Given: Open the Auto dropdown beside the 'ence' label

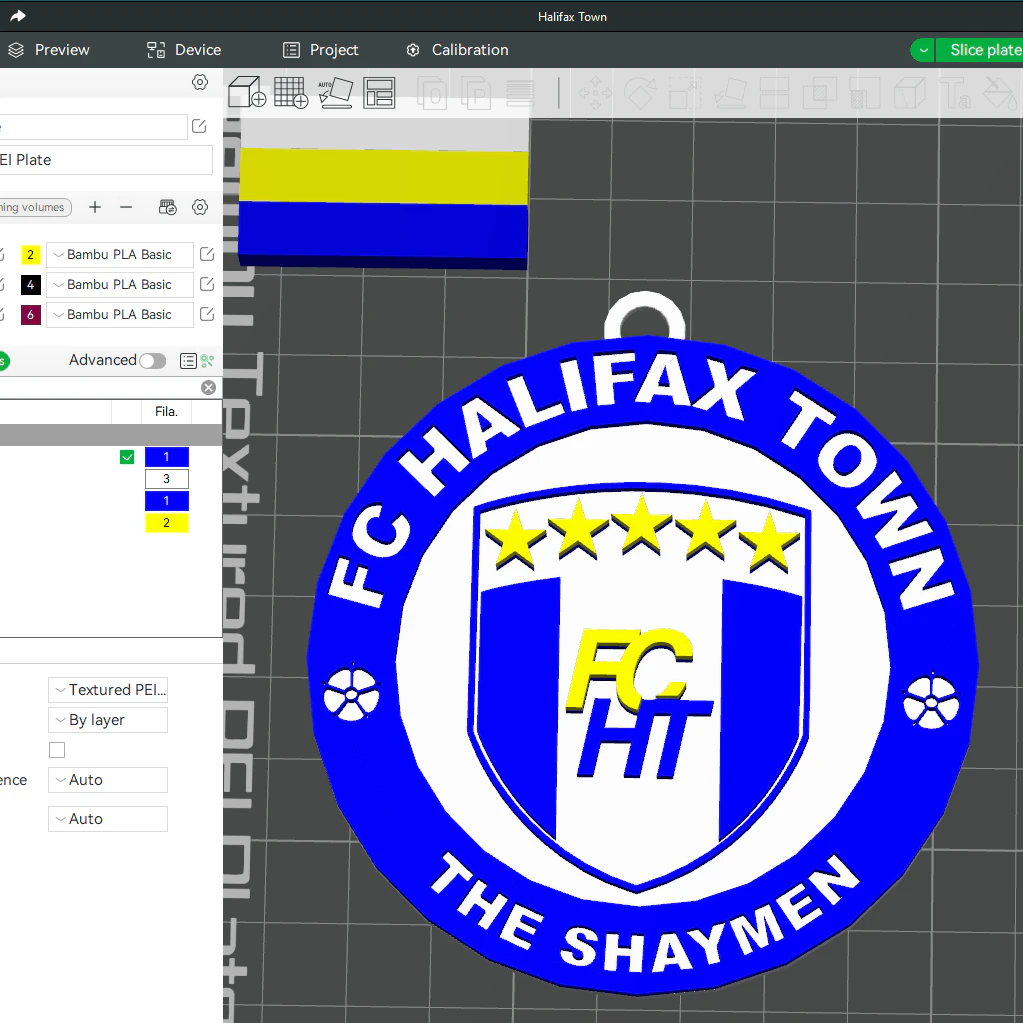Looking at the screenshot, I should (108, 780).
